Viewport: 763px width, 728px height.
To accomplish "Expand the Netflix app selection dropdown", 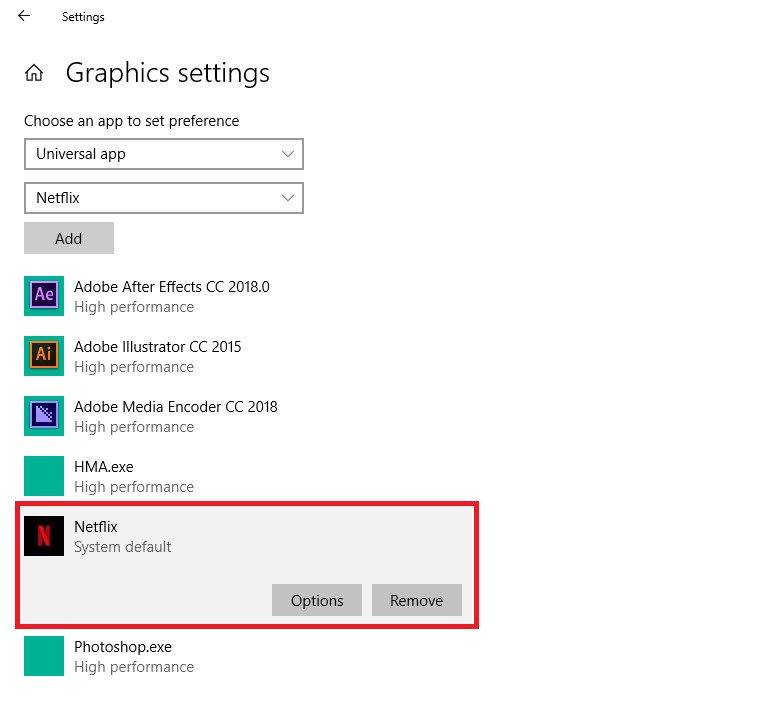I will [x=164, y=198].
